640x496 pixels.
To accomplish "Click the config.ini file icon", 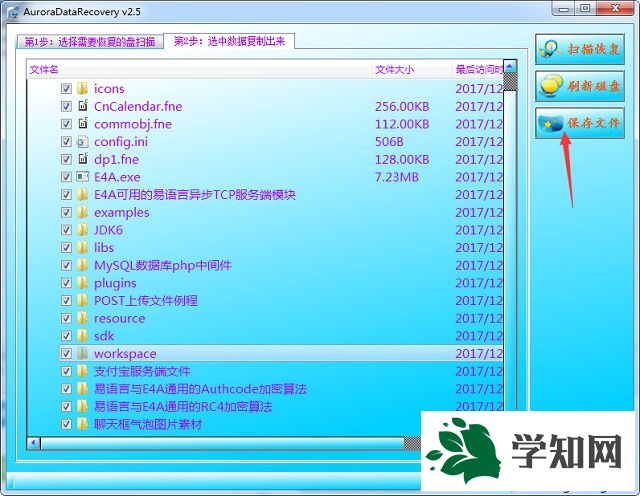I will click(82, 142).
